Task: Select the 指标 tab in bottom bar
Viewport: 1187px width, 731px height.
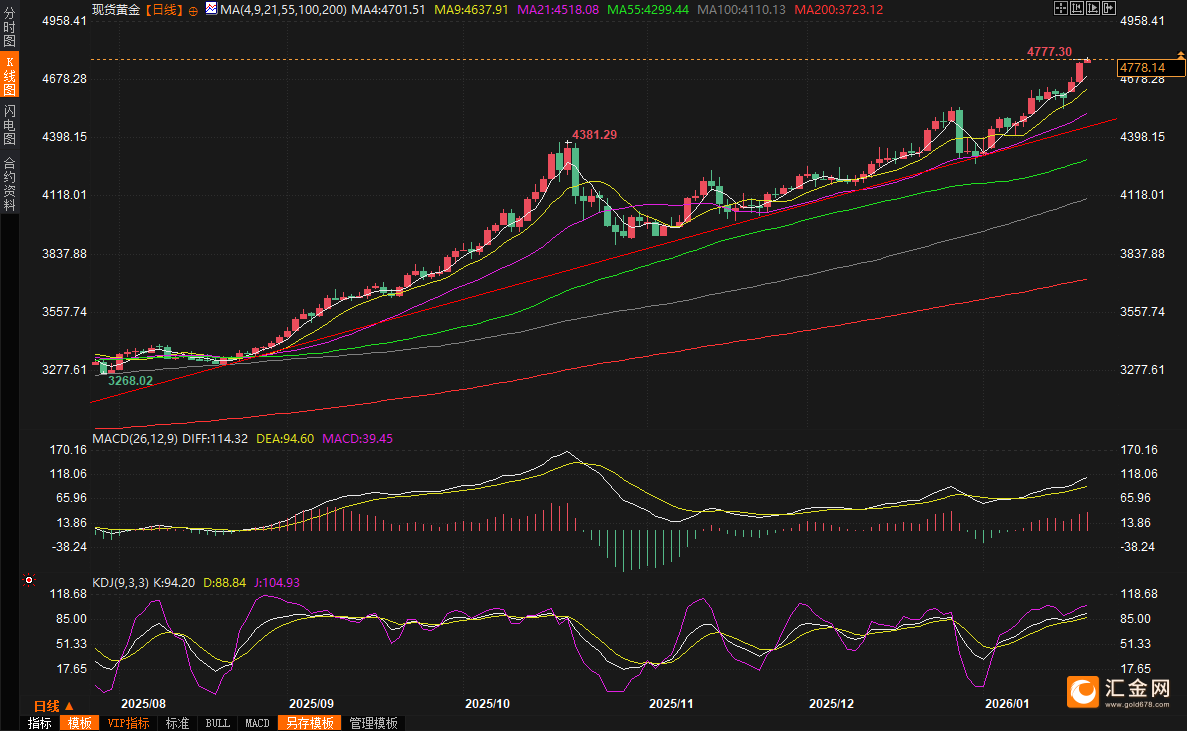Action: 40,723
